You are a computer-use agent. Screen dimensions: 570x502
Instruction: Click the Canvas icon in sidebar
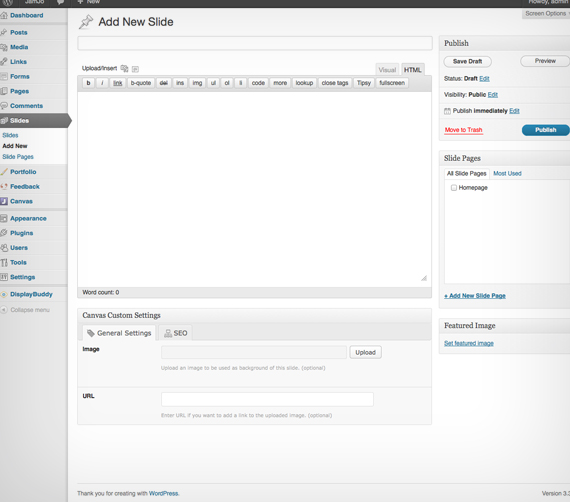click(x=4, y=201)
